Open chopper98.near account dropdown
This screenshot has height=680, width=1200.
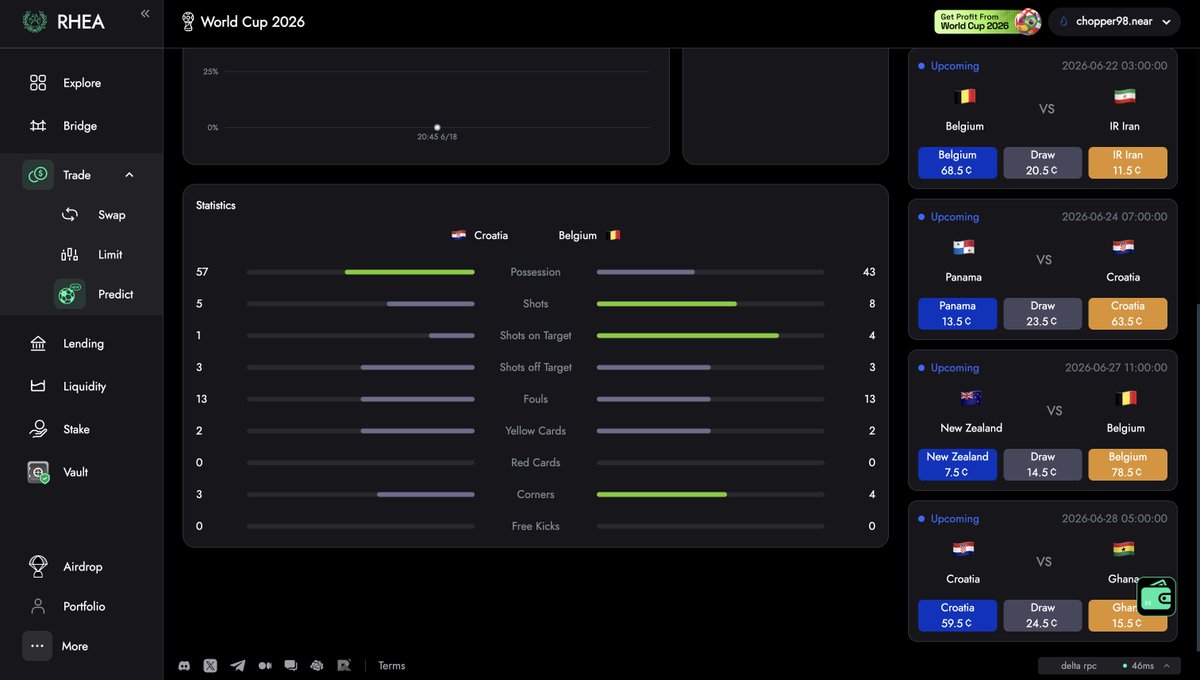[x=1114, y=22]
